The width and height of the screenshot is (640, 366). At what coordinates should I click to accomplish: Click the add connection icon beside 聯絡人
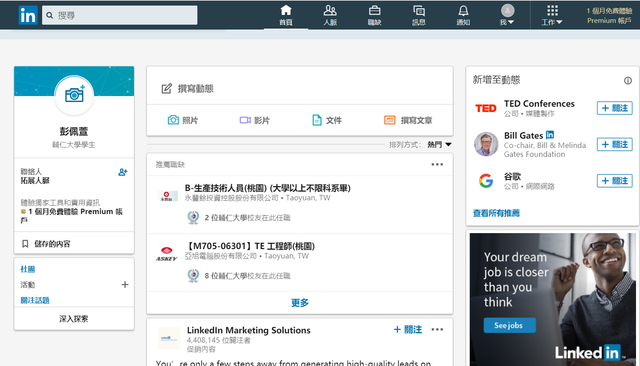pos(122,172)
